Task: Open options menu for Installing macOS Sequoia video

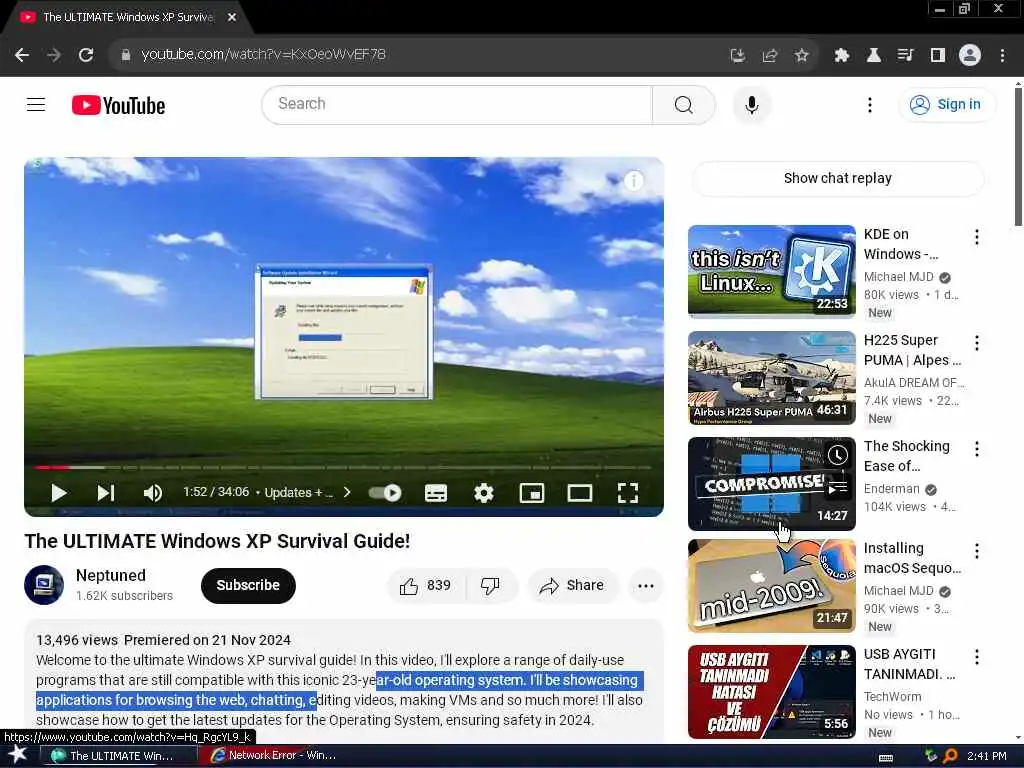Action: (976, 551)
